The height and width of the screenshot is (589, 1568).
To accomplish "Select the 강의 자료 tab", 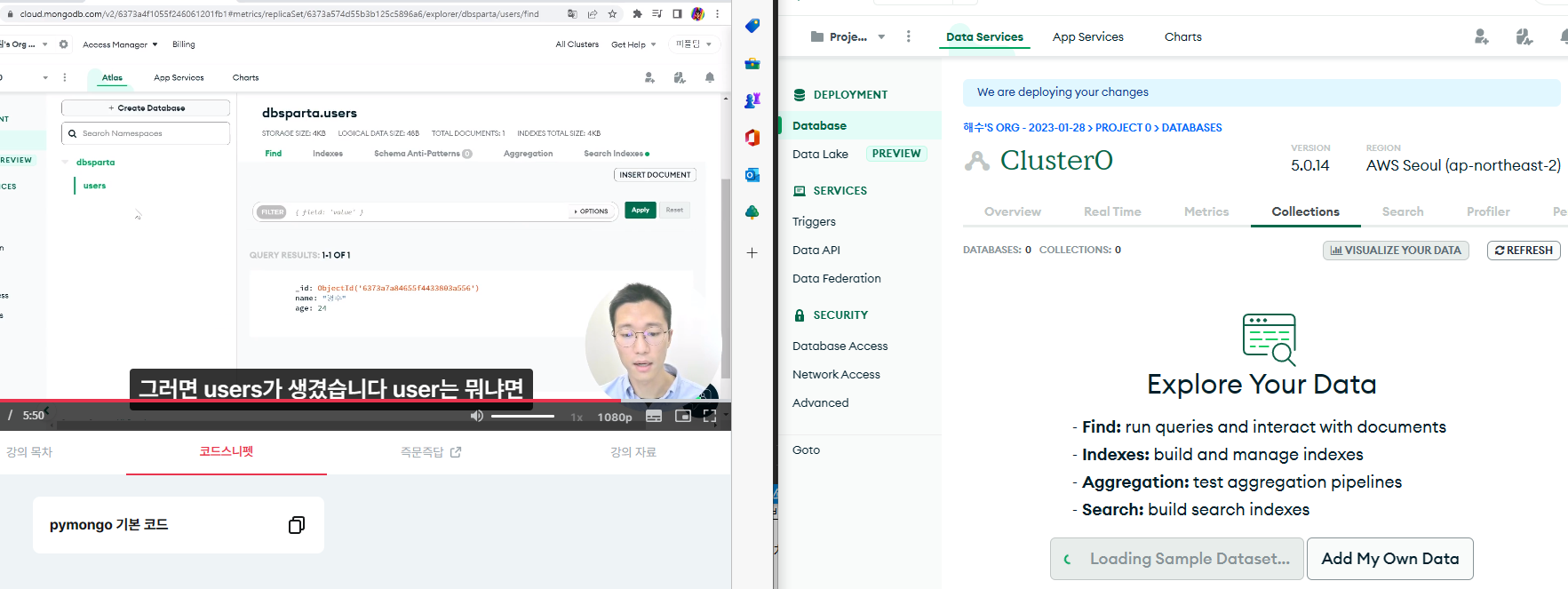I will point(633,452).
